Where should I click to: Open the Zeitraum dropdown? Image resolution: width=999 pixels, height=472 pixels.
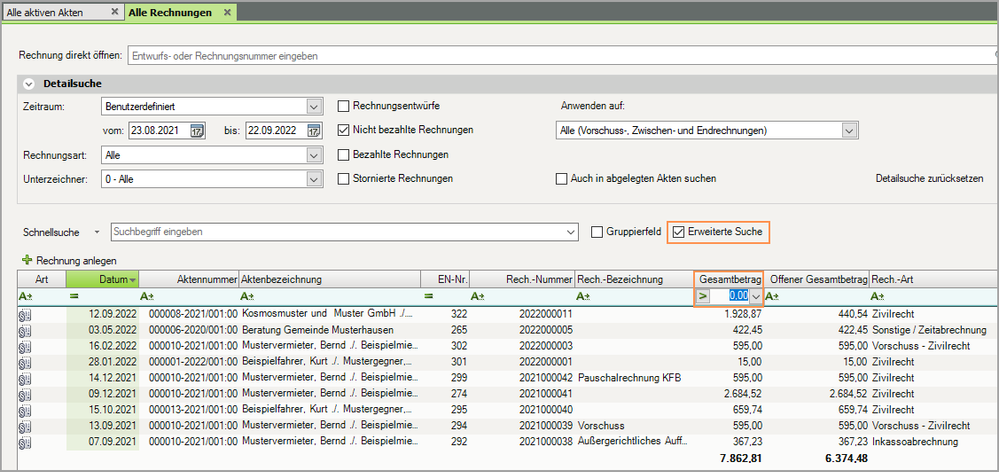(313, 106)
